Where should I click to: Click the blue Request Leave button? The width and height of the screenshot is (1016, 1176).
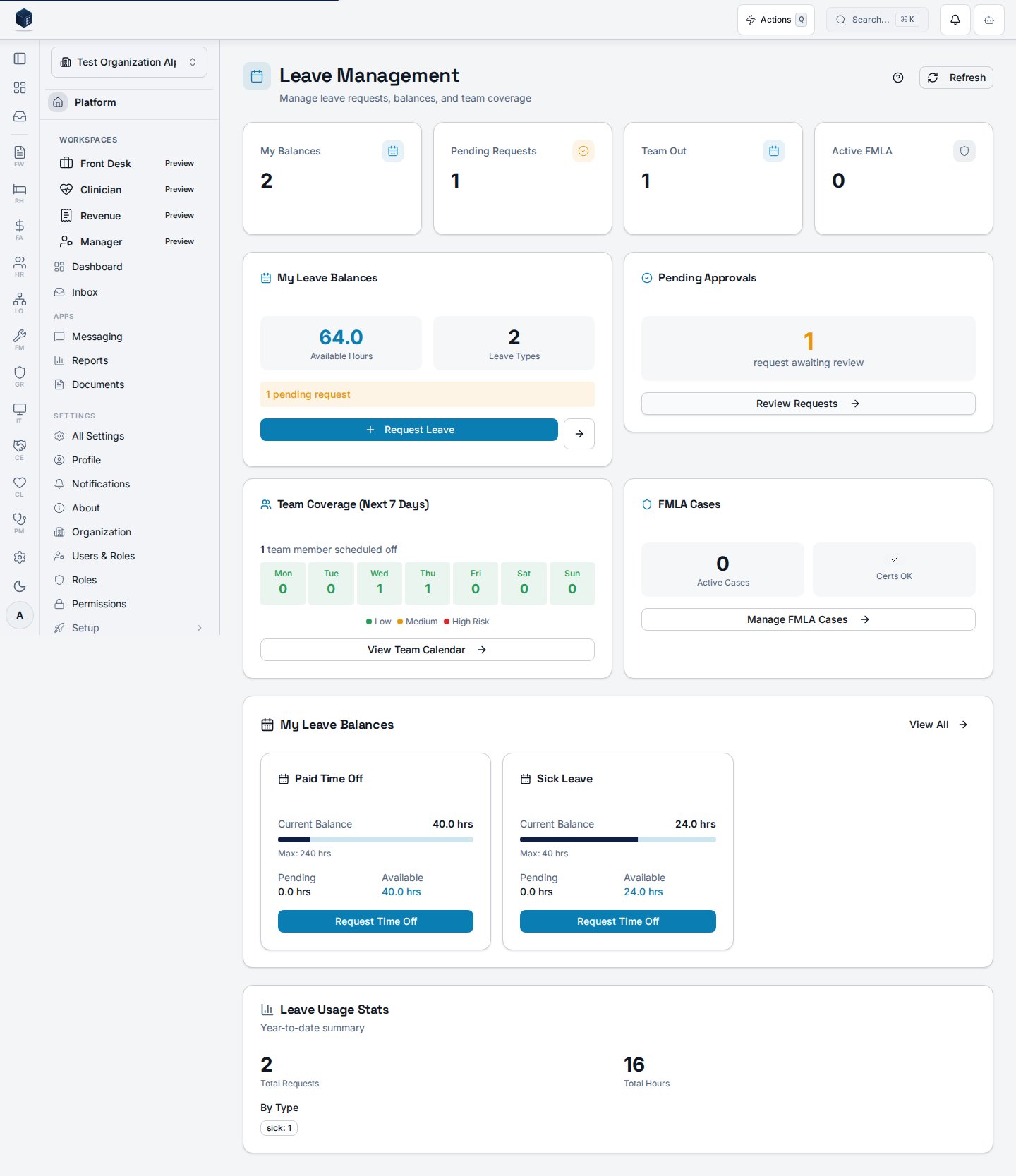(x=409, y=430)
